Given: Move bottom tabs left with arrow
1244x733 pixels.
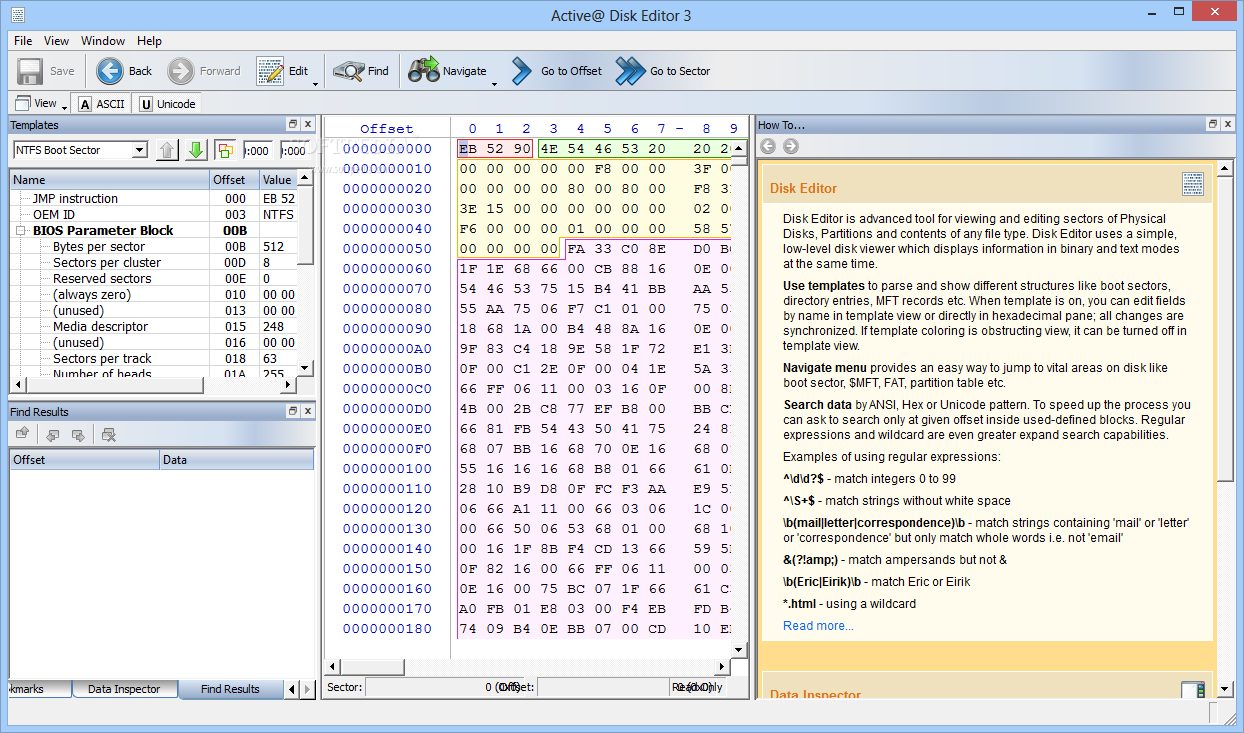Looking at the screenshot, I should [x=292, y=689].
